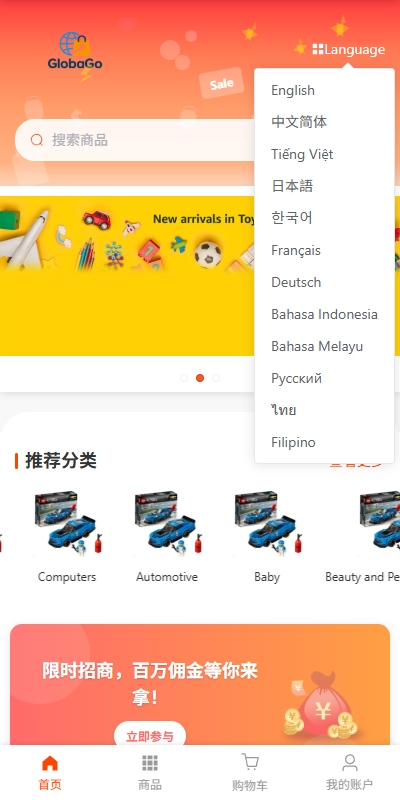Screen dimensions: 400x800
Task: Open the Automotive category
Action: [x=167, y=577]
